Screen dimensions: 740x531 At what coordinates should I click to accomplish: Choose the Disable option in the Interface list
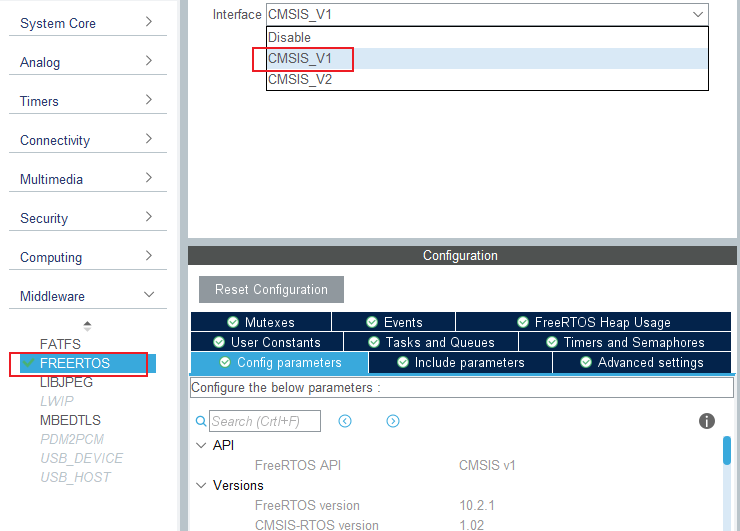pyautogui.click(x=487, y=37)
